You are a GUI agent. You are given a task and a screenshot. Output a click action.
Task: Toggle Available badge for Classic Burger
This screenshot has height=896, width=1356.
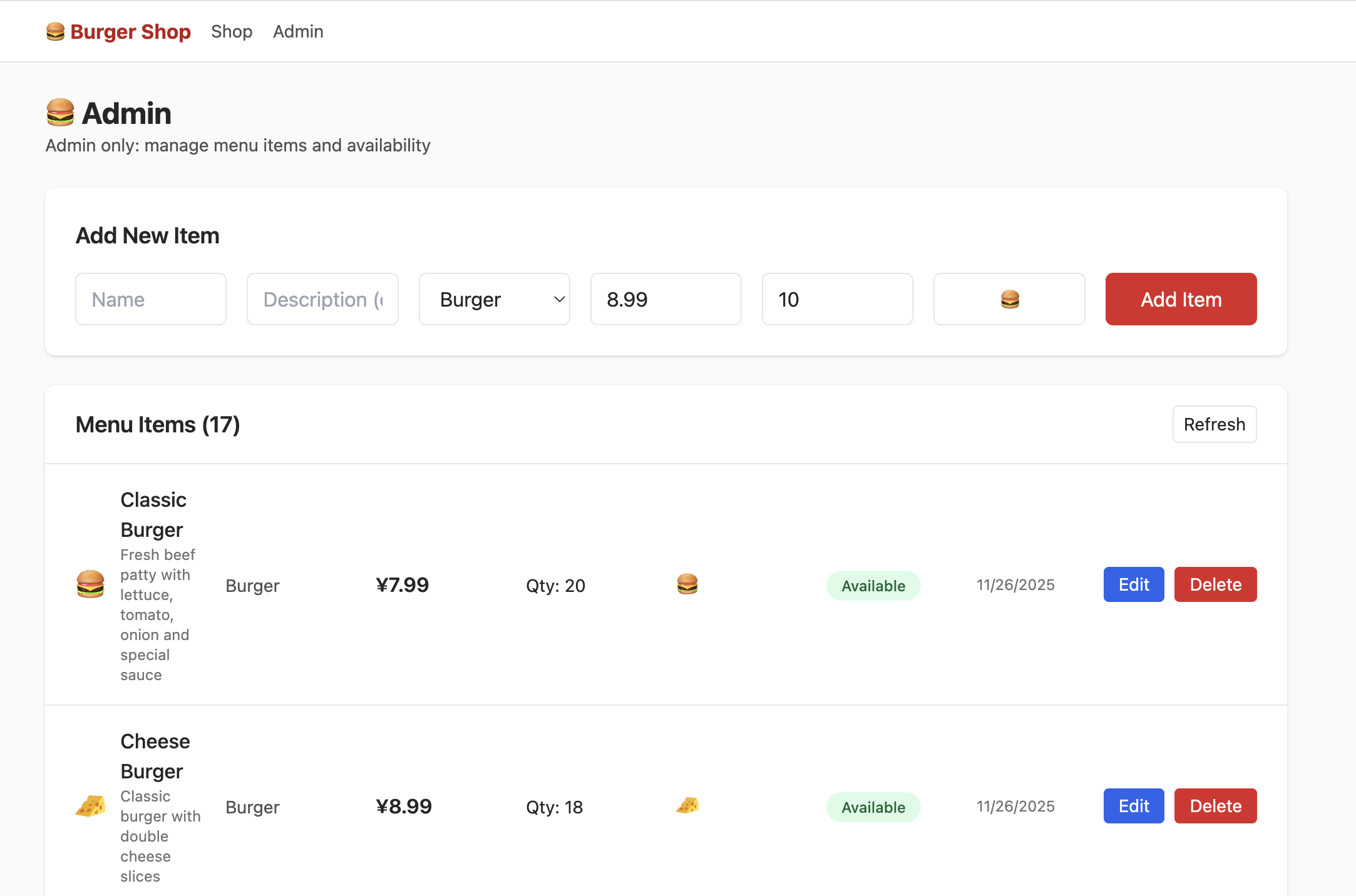pos(873,586)
